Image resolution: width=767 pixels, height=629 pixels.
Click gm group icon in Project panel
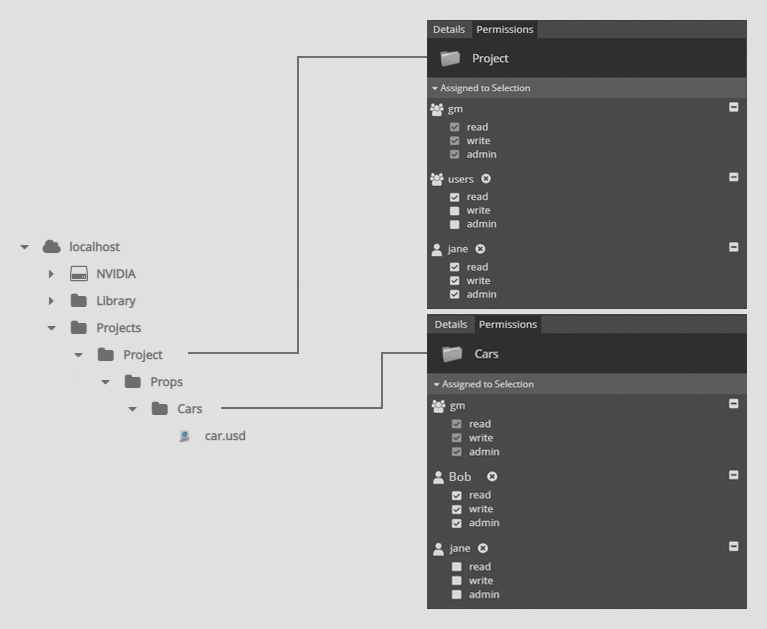point(437,110)
